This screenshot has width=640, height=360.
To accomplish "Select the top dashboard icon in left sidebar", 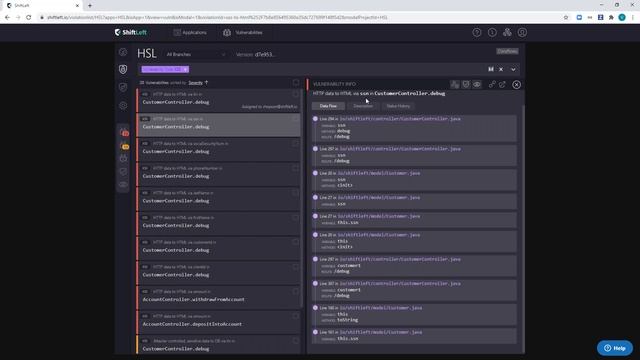I will [x=123, y=52].
